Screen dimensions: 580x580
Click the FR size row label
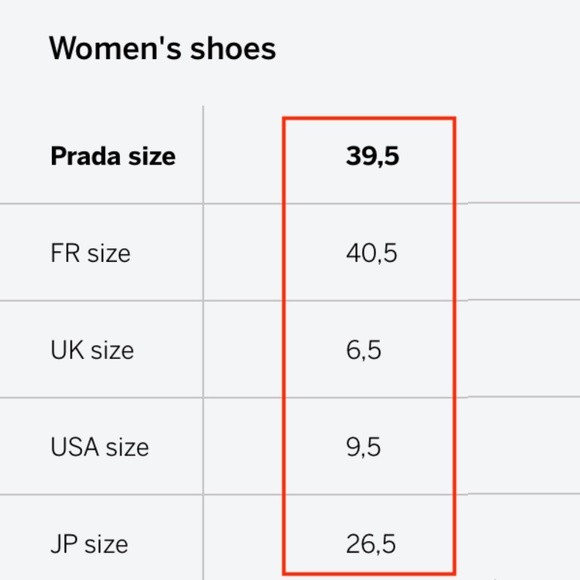[x=90, y=253]
